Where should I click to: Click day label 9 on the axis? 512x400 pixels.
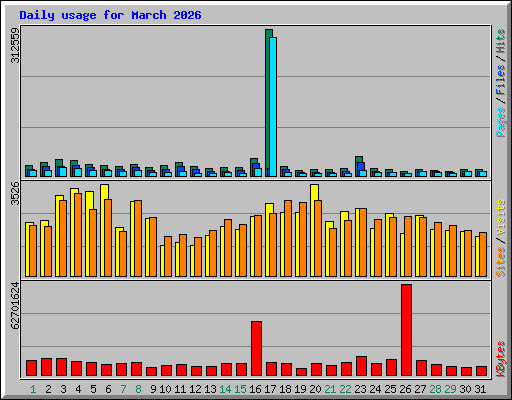pos(153,389)
